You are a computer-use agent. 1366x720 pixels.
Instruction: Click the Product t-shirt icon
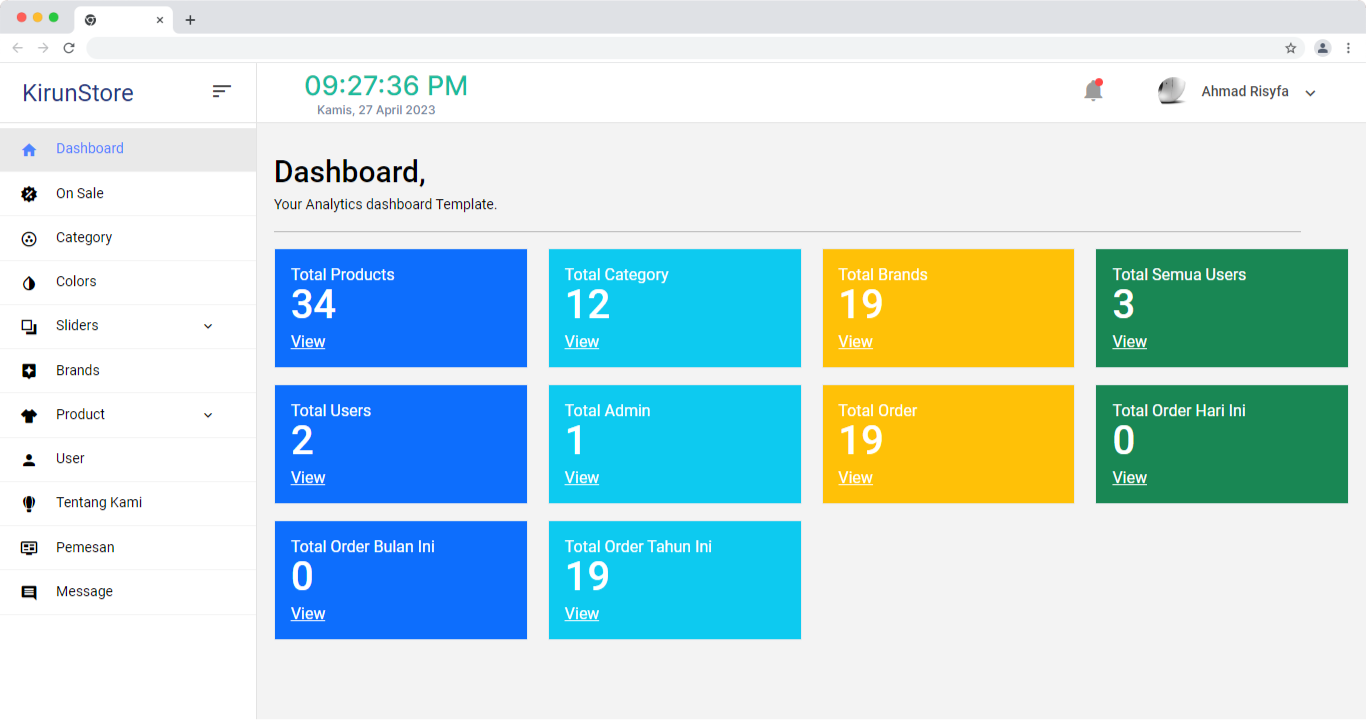pyautogui.click(x=29, y=415)
